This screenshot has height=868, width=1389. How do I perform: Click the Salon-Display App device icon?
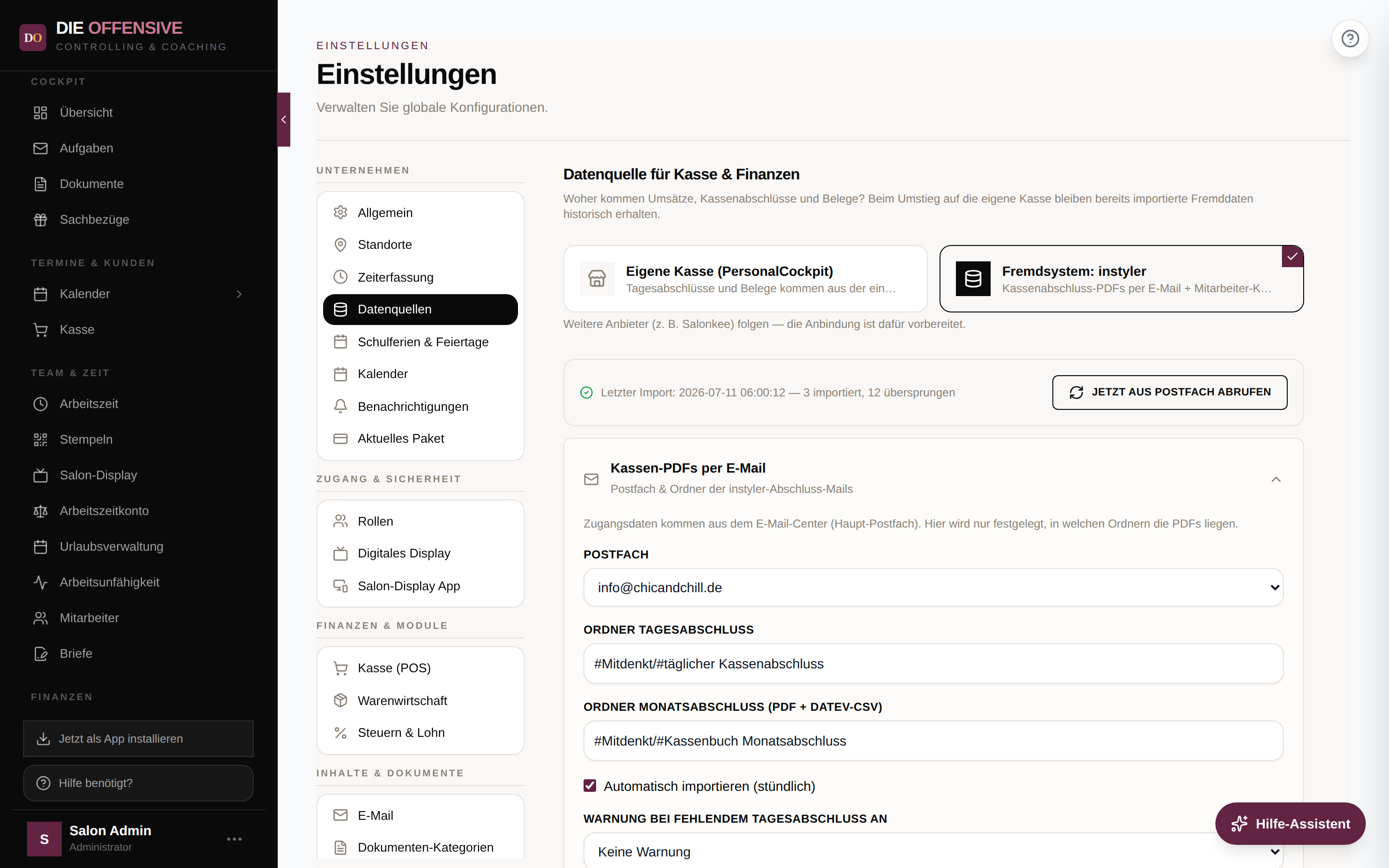pos(340,585)
